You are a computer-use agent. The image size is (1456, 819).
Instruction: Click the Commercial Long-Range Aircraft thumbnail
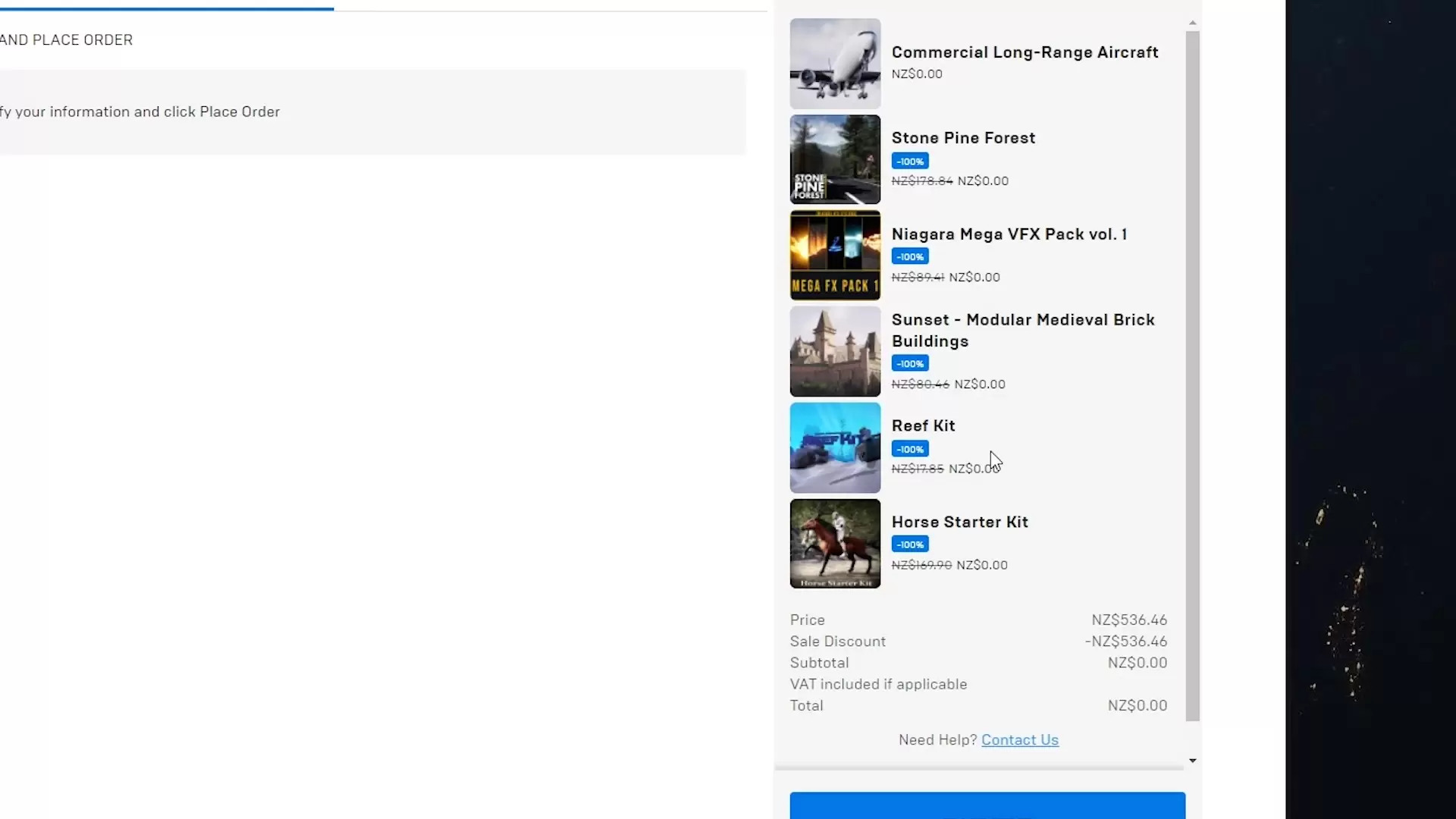pyautogui.click(x=835, y=64)
